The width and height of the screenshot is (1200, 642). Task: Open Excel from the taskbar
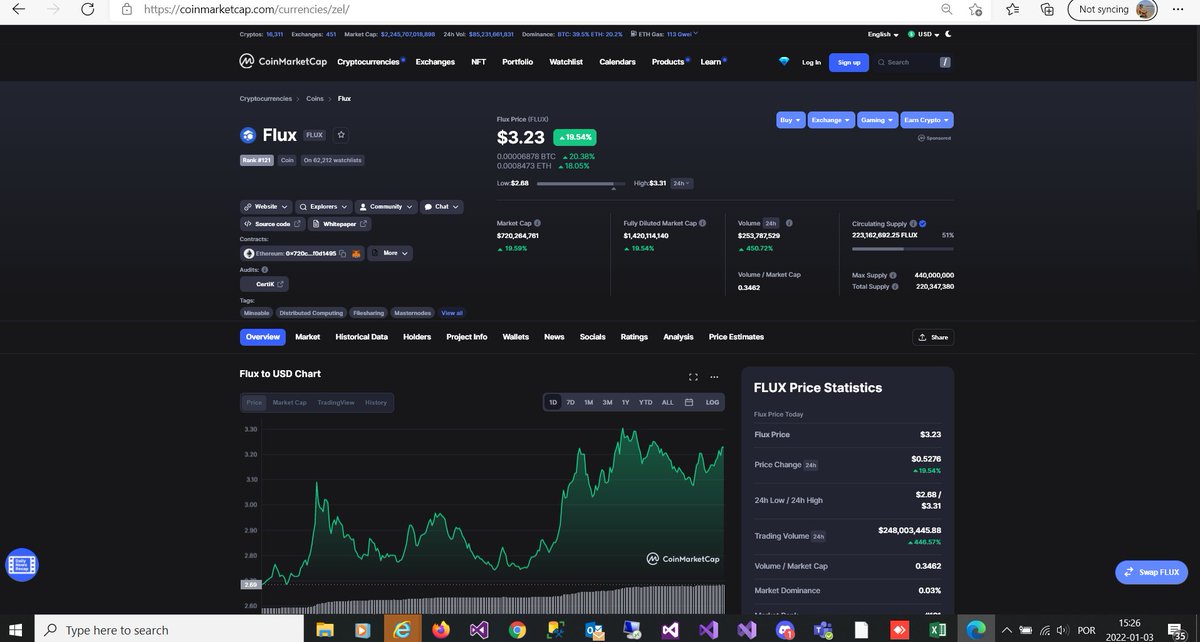point(938,630)
